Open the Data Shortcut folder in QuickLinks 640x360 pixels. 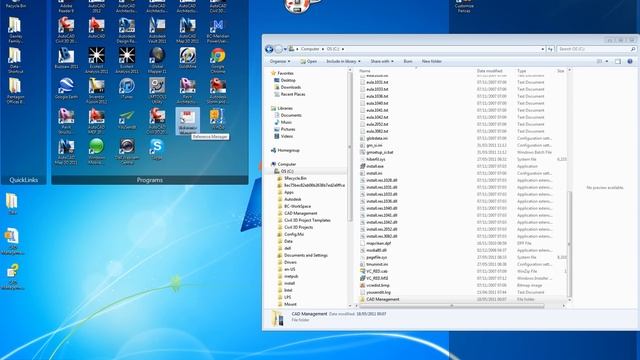(x=15, y=60)
